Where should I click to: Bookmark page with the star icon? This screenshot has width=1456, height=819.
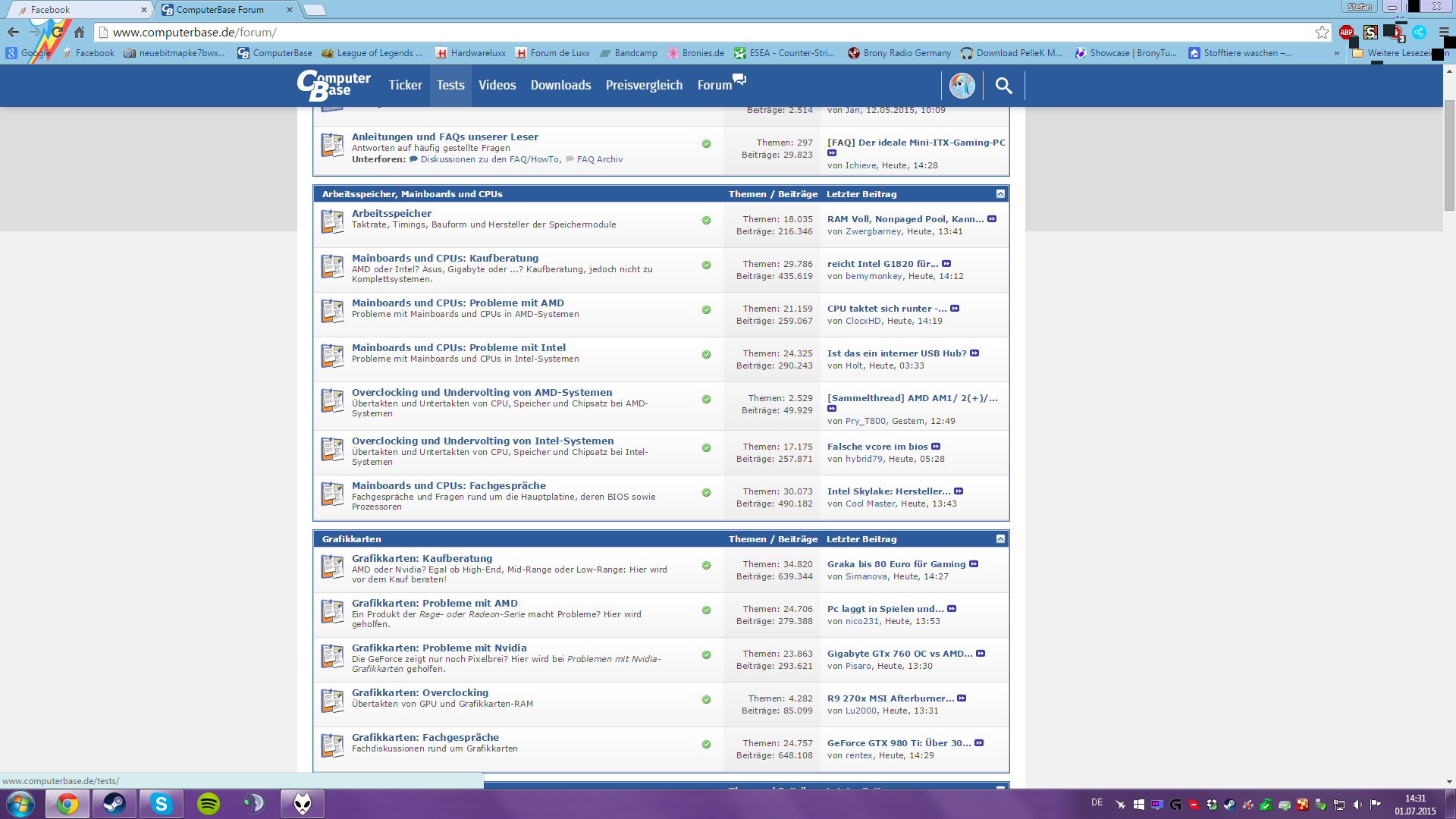click(x=1322, y=32)
